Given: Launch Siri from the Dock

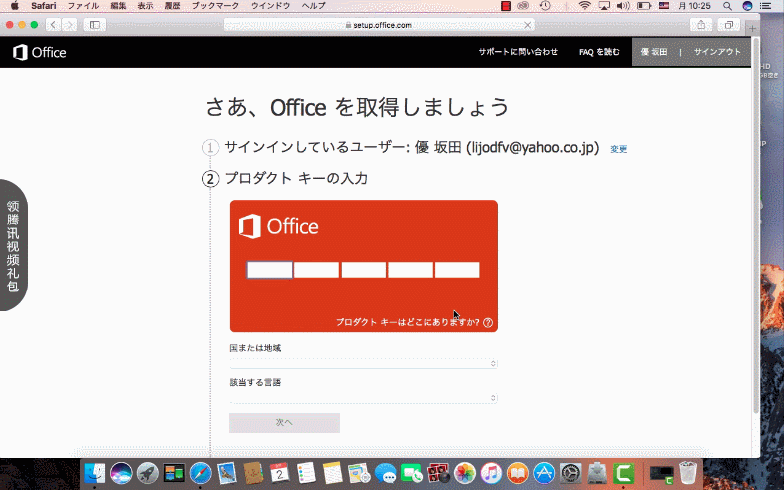Looking at the screenshot, I should (x=121, y=472).
